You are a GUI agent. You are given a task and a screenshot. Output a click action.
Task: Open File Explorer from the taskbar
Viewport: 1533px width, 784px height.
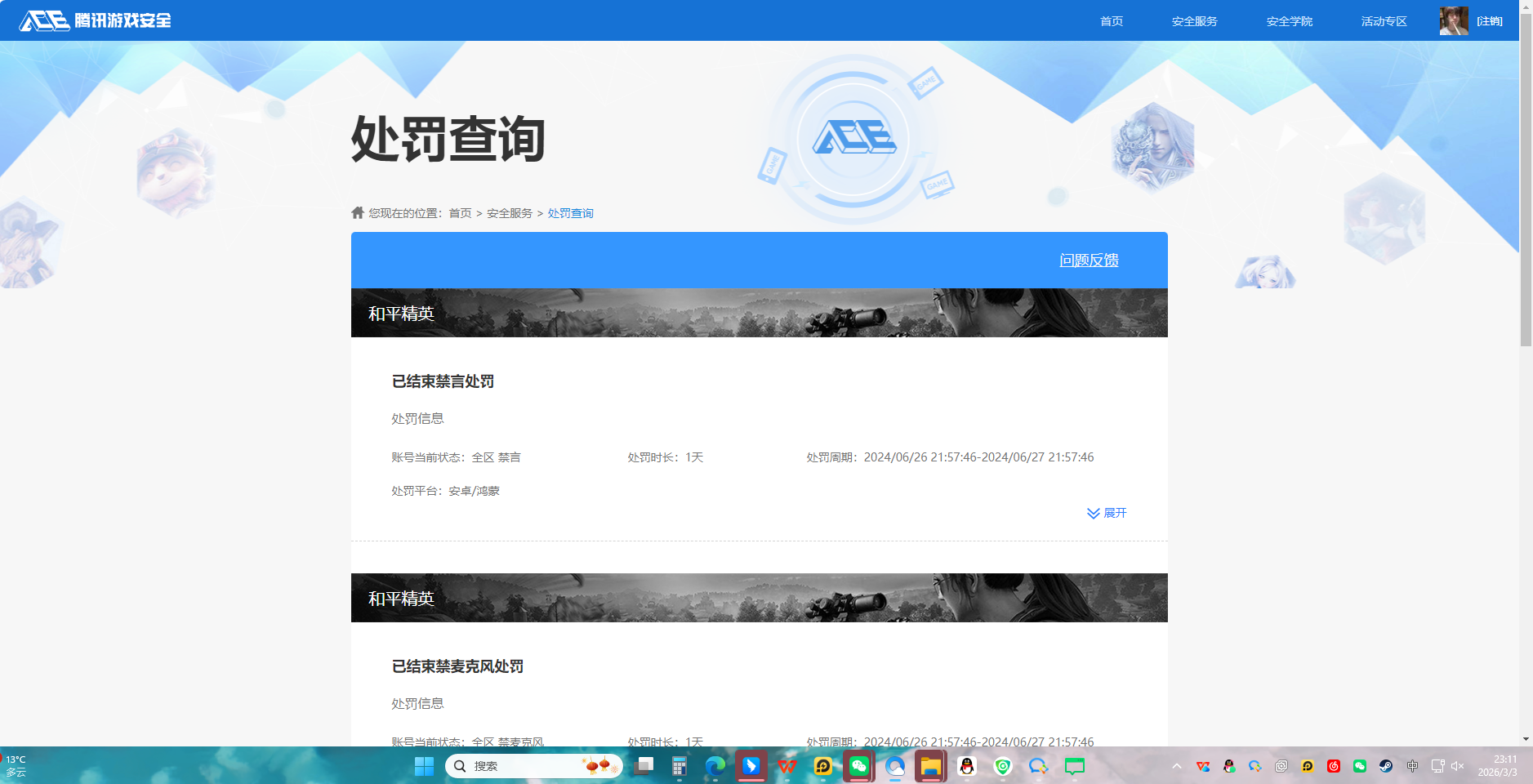coord(930,766)
